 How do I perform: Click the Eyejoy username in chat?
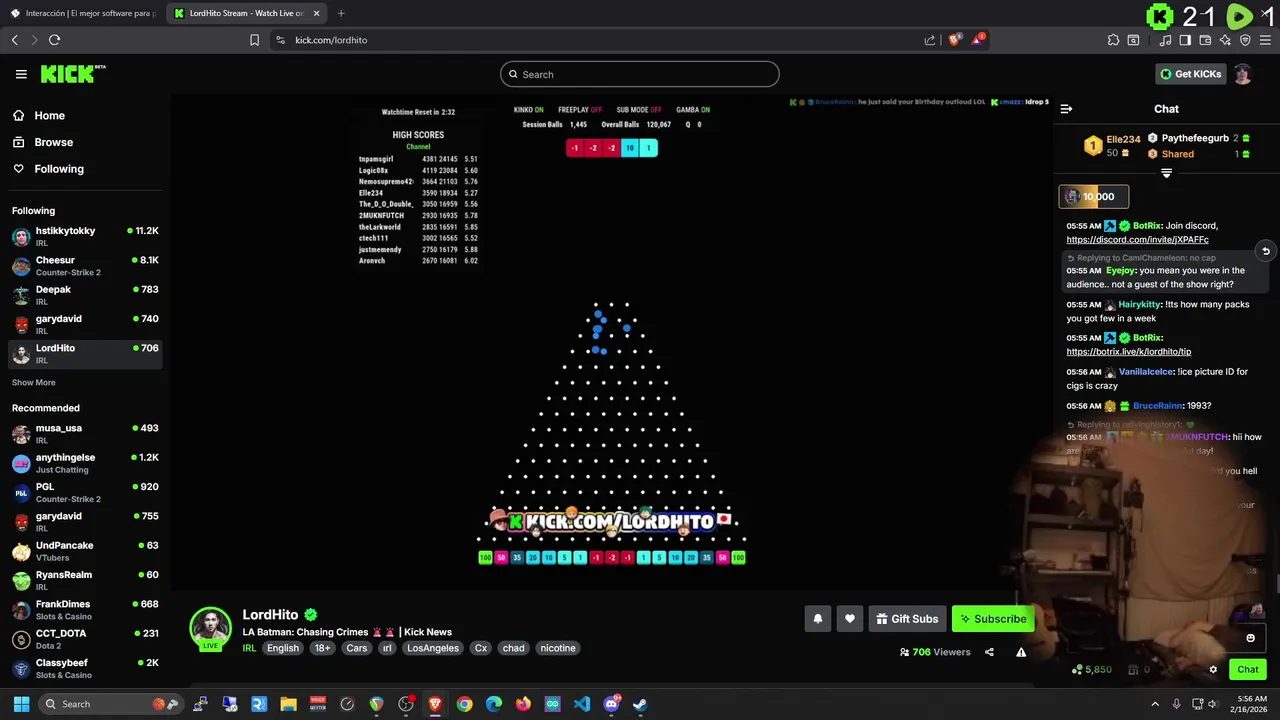(1121, 270)
